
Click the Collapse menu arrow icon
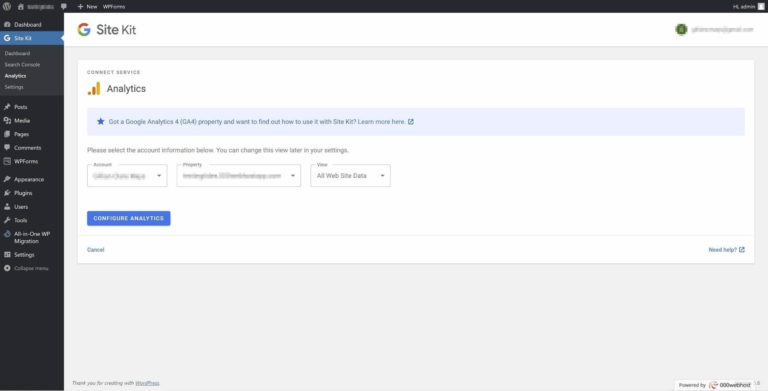click(7, 269)
